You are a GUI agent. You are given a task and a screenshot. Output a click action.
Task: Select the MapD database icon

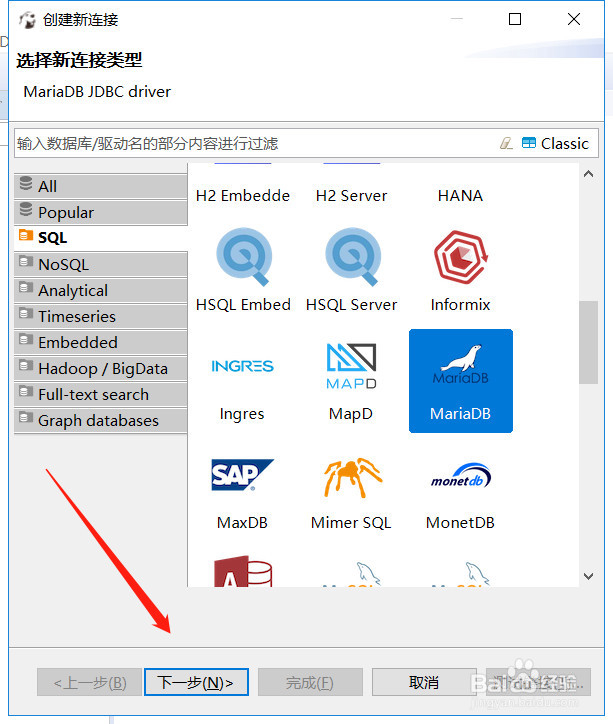point(351,366)
